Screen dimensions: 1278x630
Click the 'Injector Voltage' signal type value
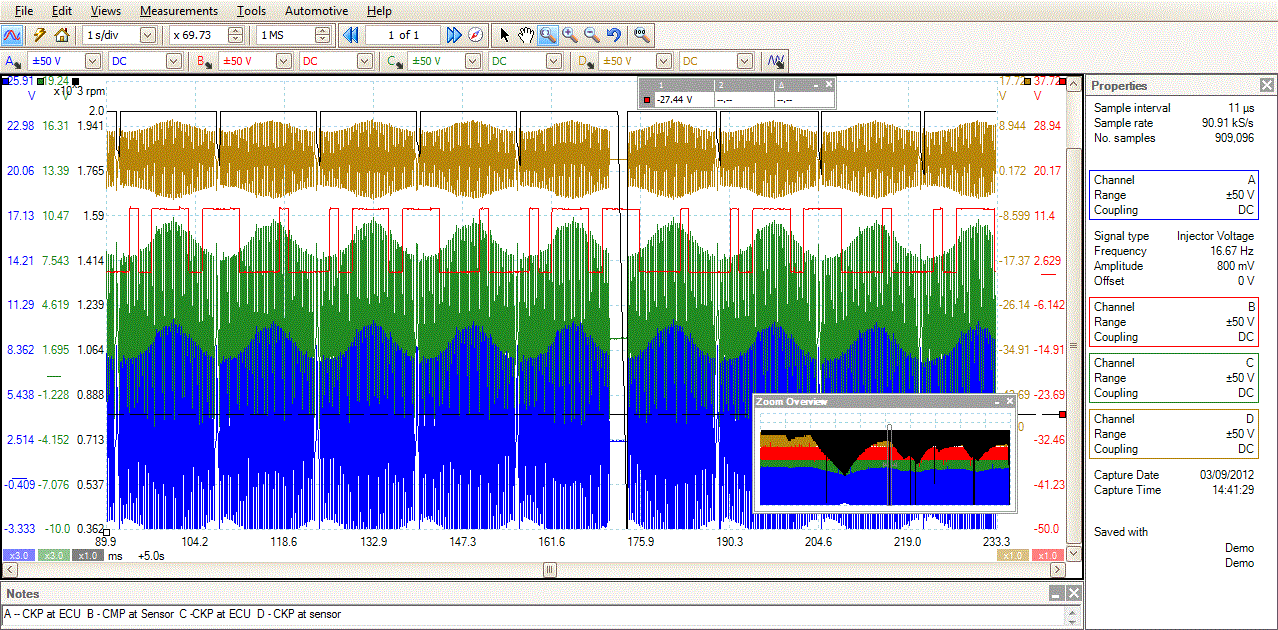(1216, 236)
